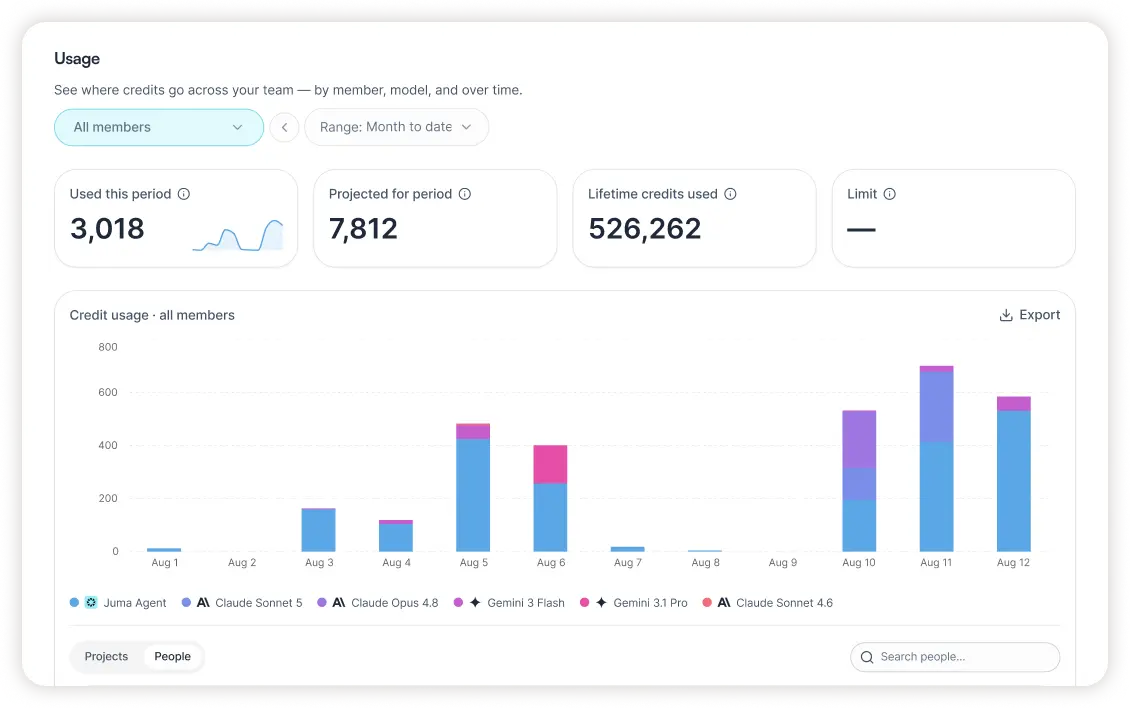The image size is (1130, 708).
Task: Toggle Claude Opus 4.8 series in legend
Action: [x=378, y=603]
